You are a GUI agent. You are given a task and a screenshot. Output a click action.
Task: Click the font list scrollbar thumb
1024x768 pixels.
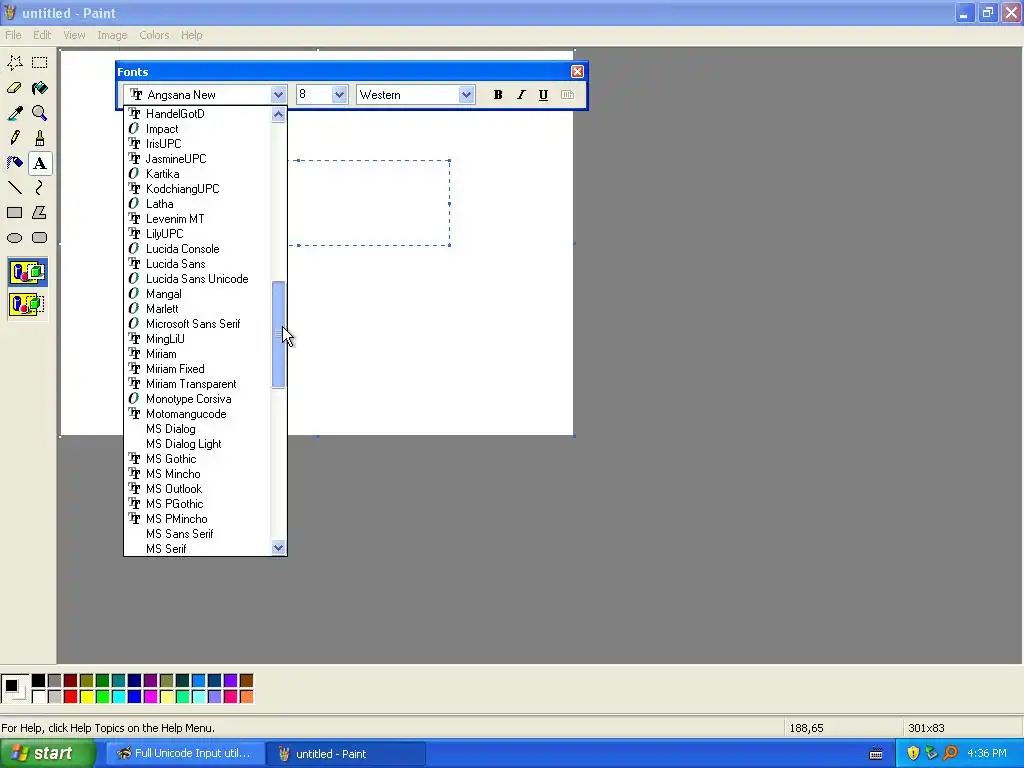278,334
